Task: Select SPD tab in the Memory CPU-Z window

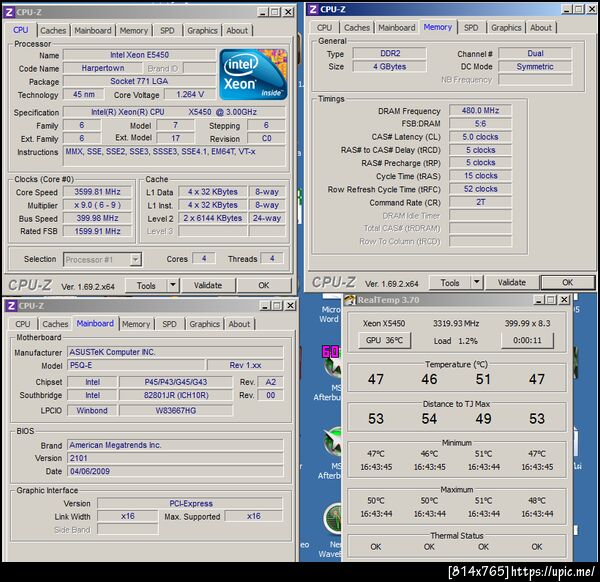Action: click(471, 28)
